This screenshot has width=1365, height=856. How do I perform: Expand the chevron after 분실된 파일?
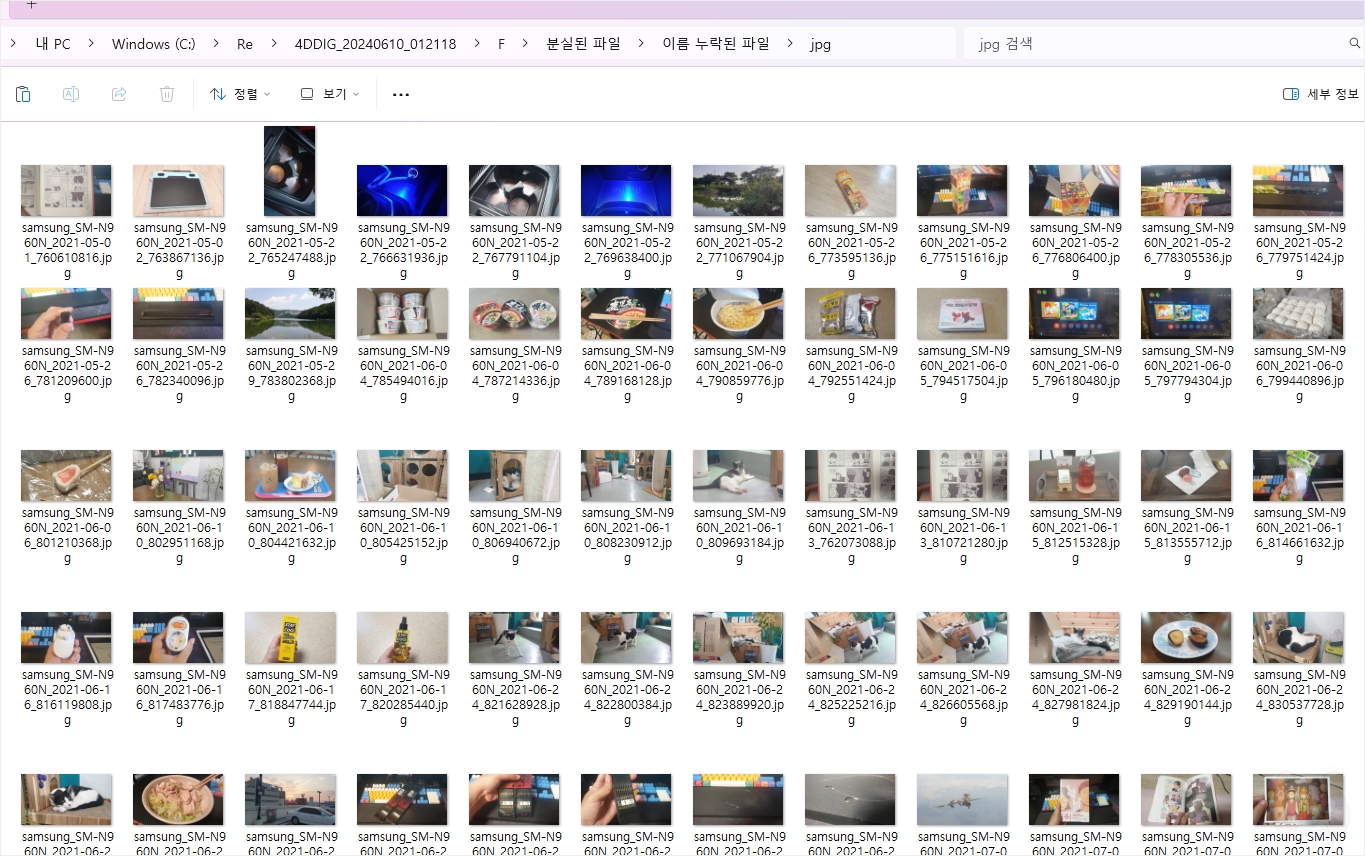coord(641,44)
